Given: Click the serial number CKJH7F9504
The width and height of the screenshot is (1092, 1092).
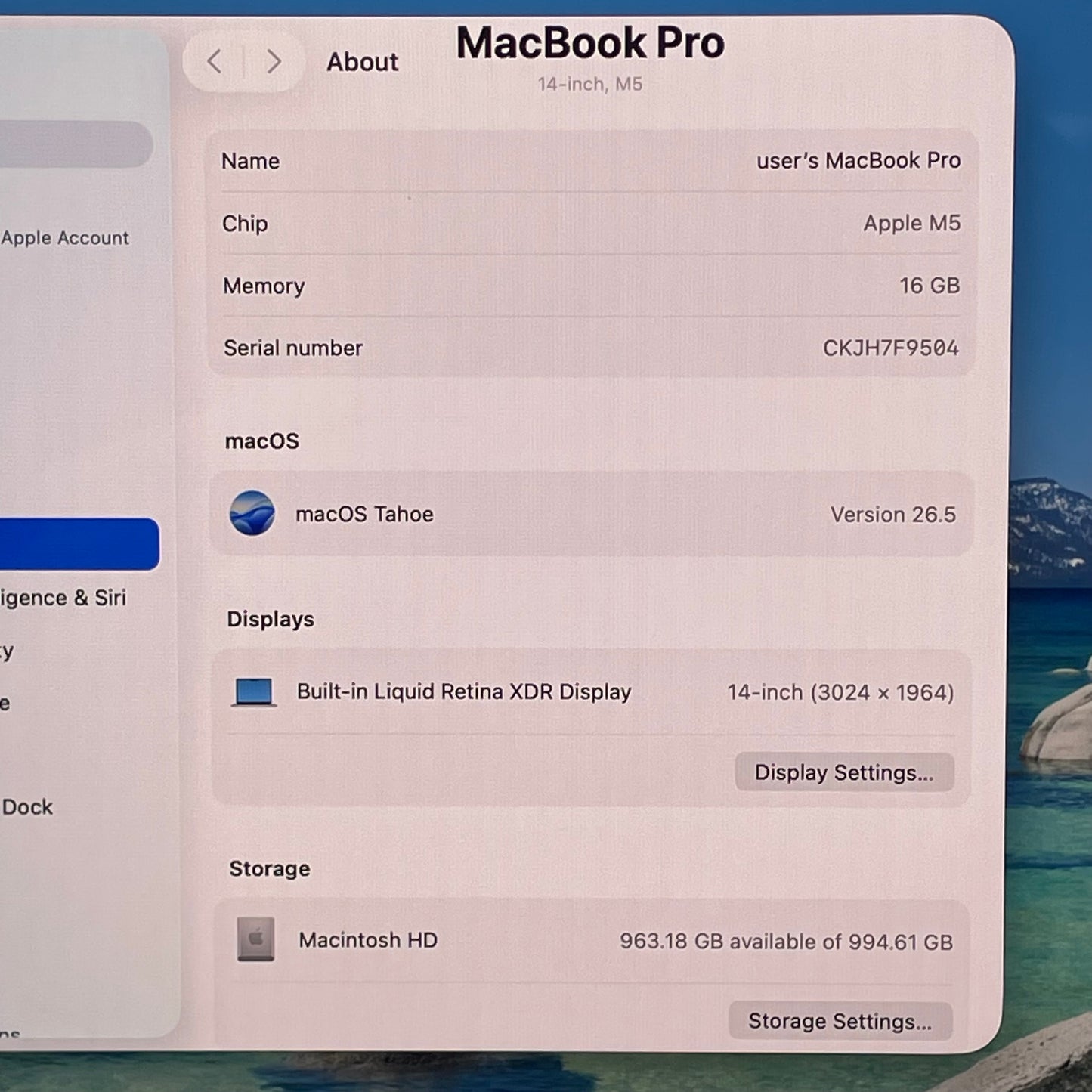Looking at the screenshot, I should coord(891,348).
